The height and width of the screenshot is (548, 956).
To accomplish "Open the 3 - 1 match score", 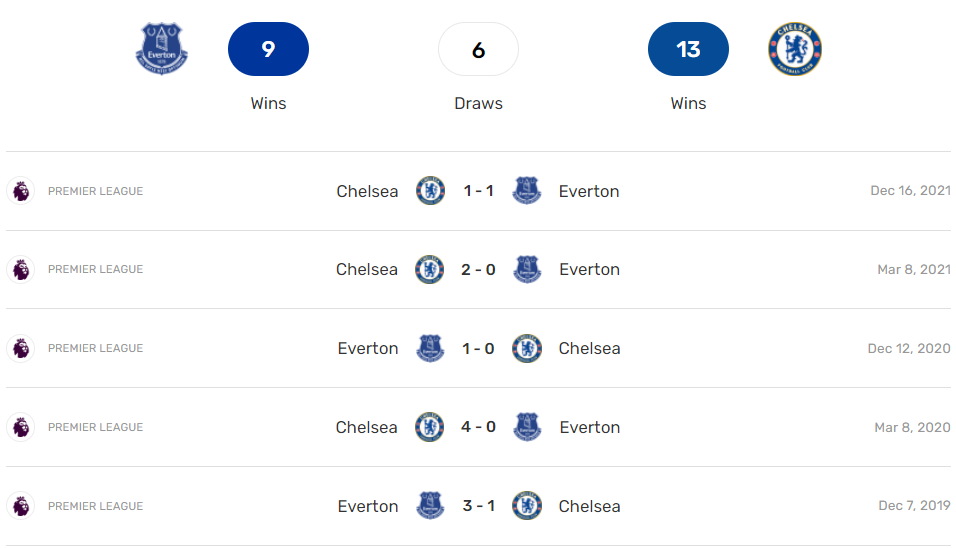I will [x=479, y=506].
